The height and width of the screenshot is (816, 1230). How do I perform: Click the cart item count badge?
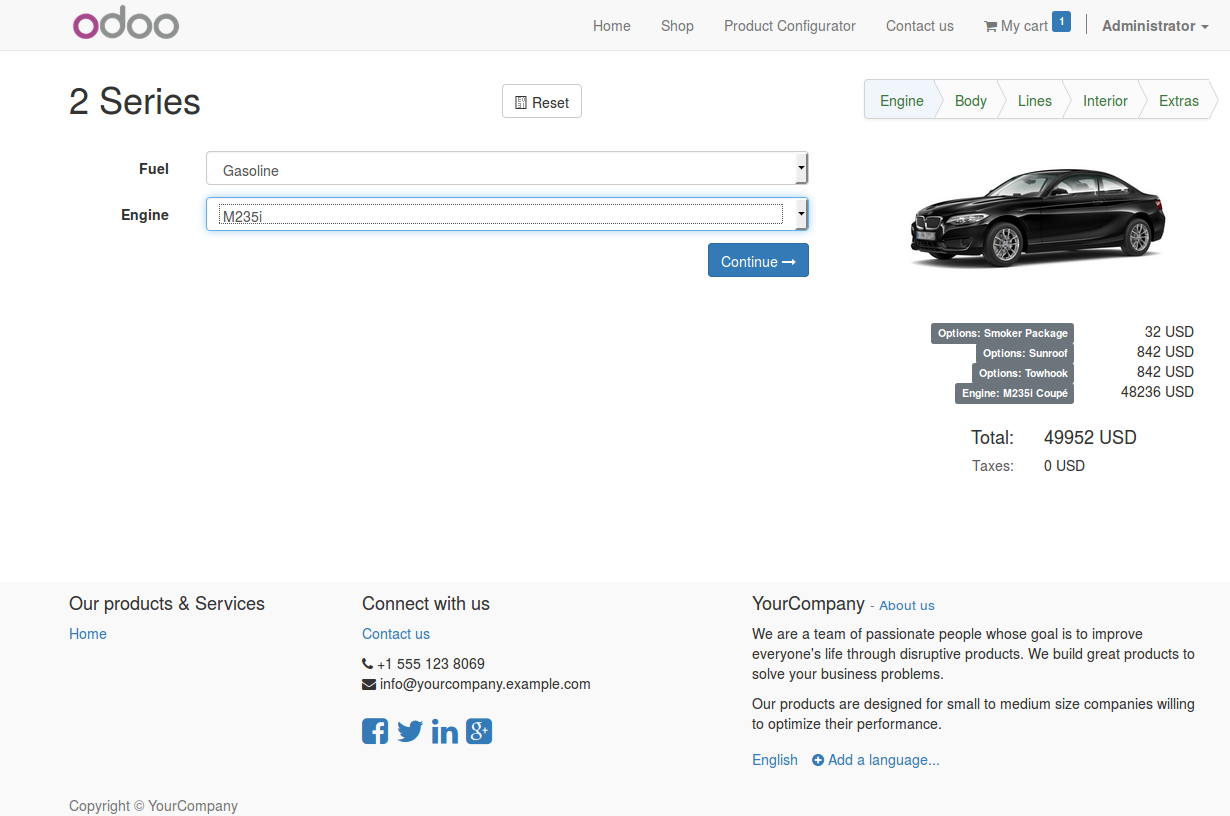tap(1061, 21)
